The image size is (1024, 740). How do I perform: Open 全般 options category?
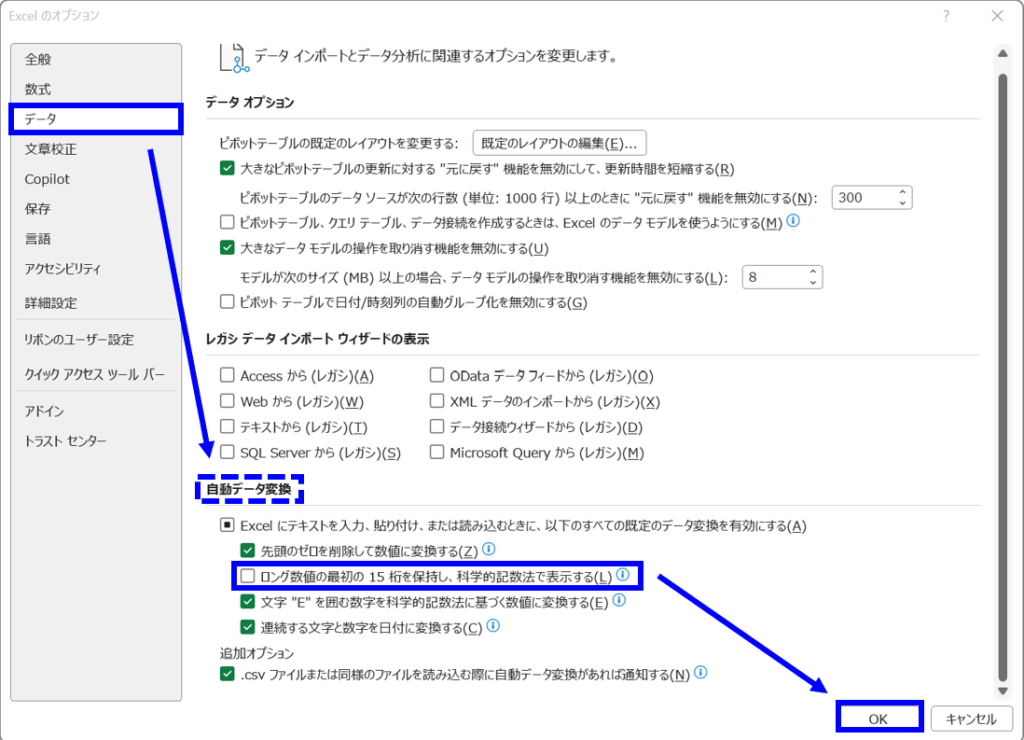(x=96, y=59)
